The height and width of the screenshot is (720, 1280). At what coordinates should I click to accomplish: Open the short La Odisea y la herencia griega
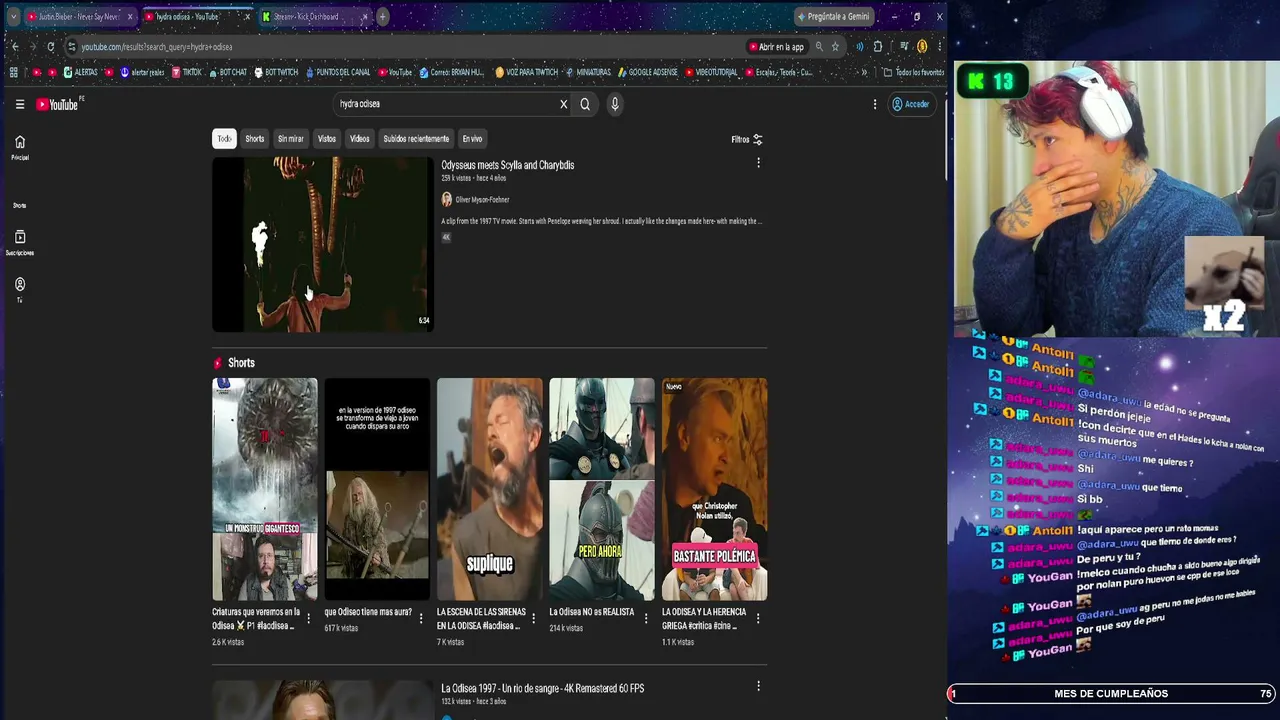pos(714,489)
